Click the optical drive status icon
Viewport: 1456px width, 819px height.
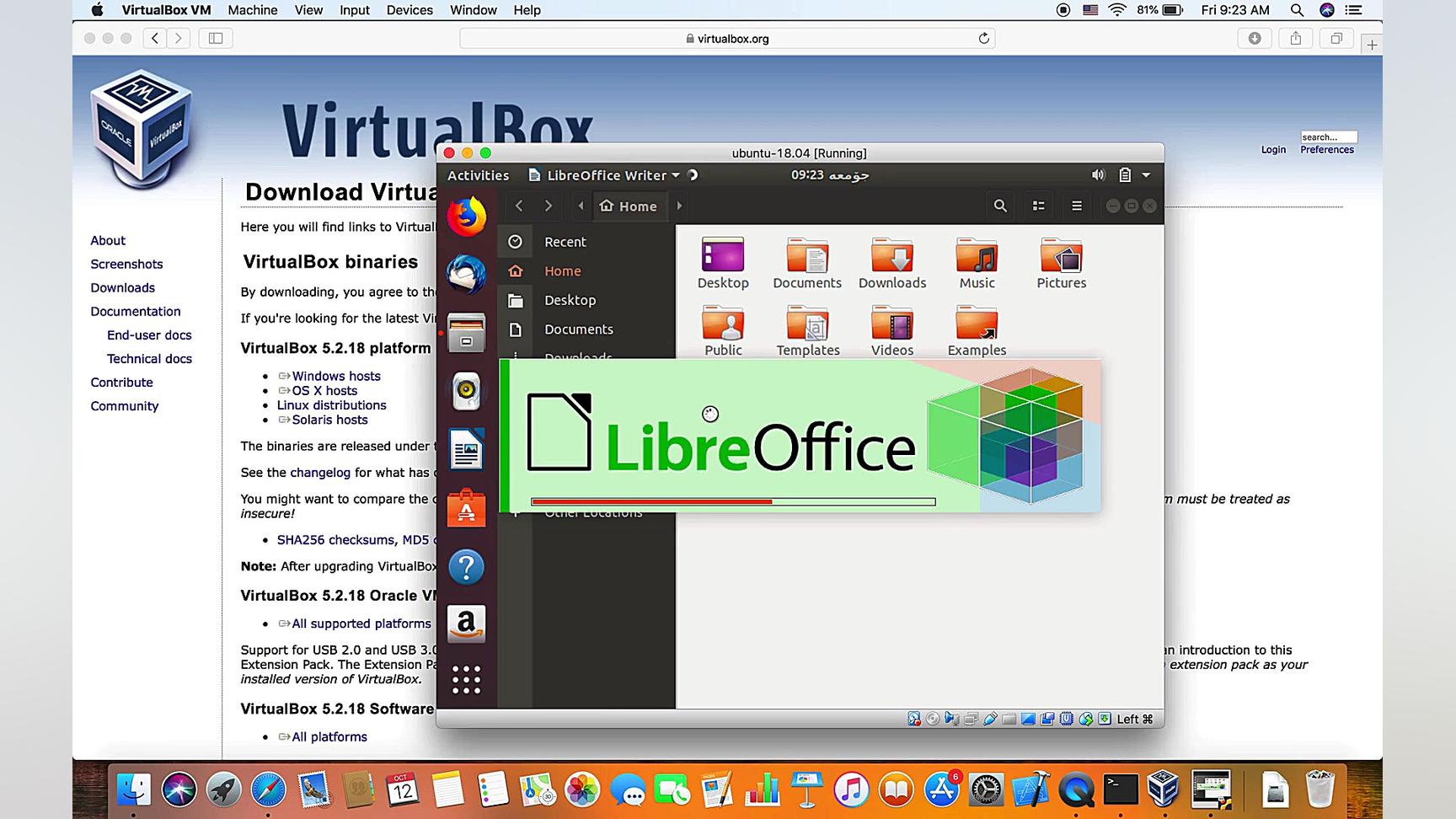(933, 719)
